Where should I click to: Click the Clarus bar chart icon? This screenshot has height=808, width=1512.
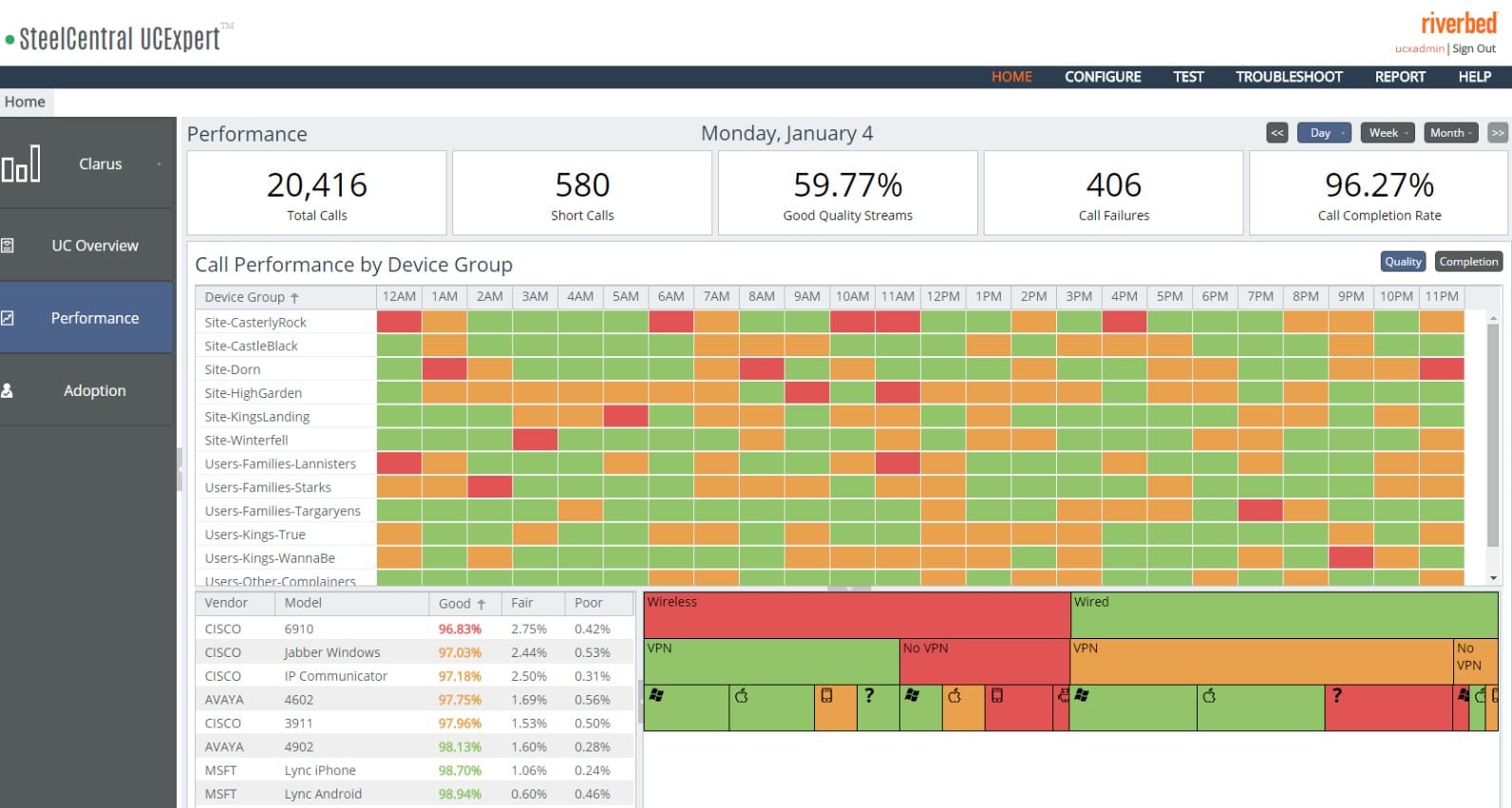[x=21, y=163]
